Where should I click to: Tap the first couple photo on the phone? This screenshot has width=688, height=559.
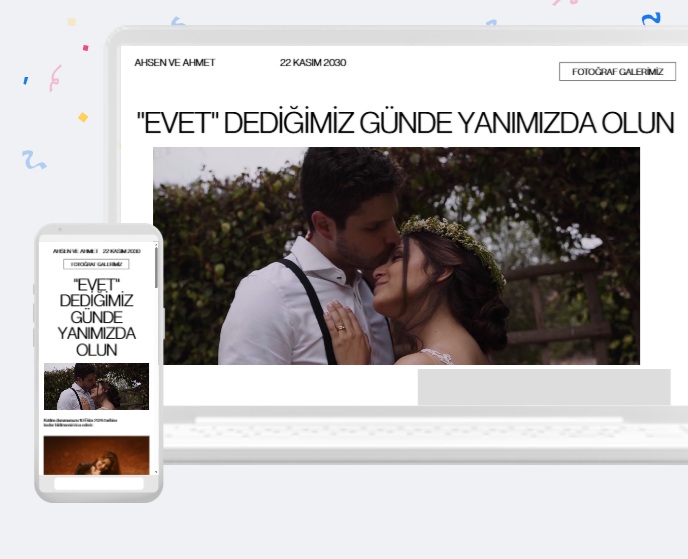pos(96,386)
